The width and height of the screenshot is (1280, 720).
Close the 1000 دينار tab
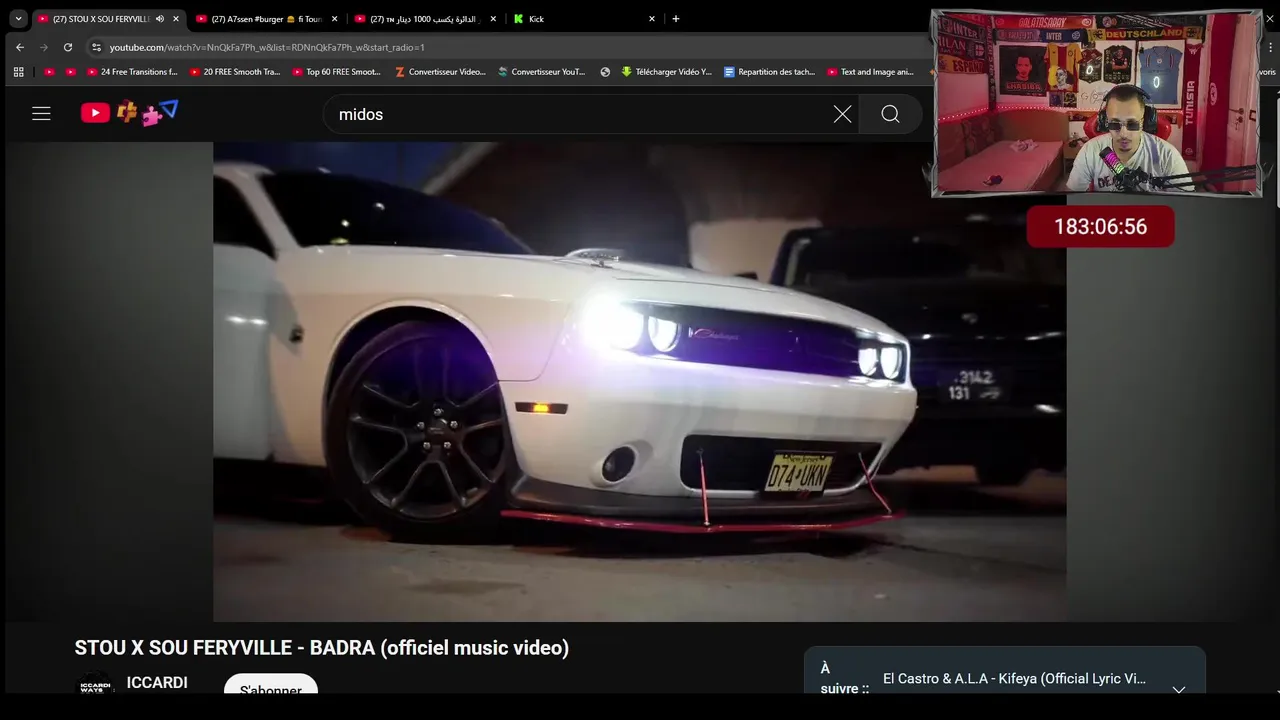coord(493,19)
